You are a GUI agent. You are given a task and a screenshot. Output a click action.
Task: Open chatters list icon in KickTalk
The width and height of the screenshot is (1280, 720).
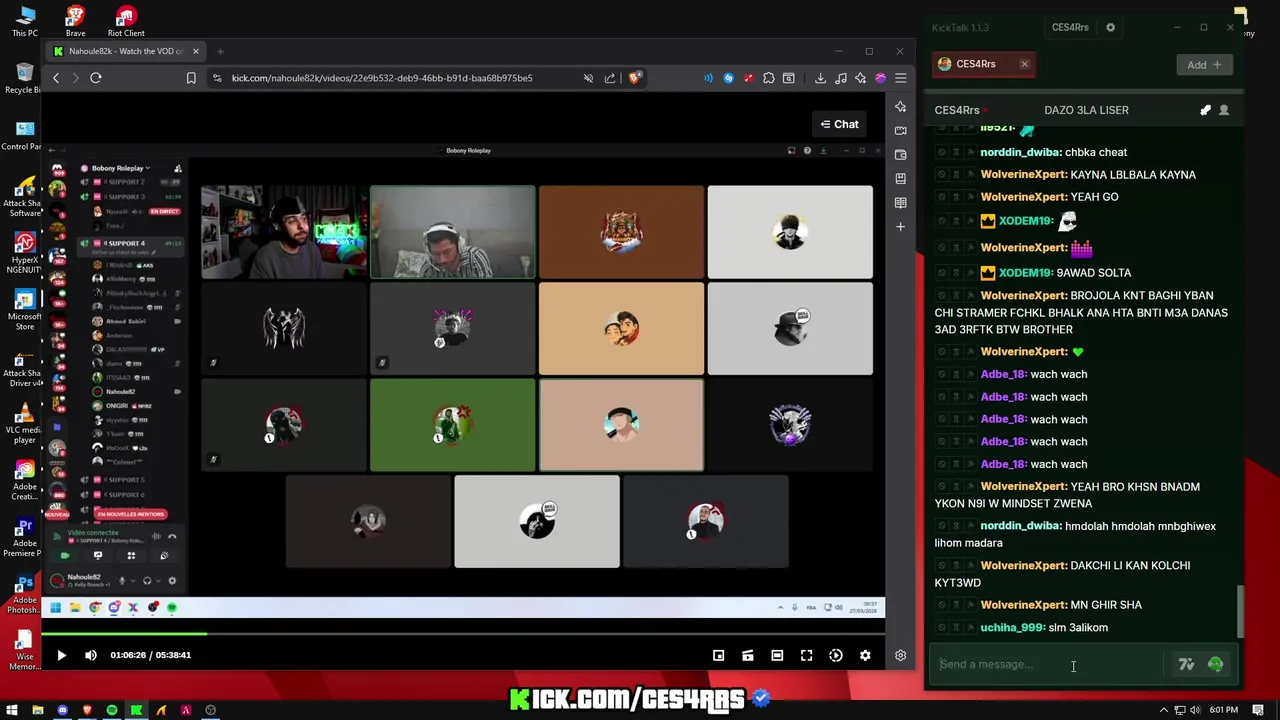1224,110
